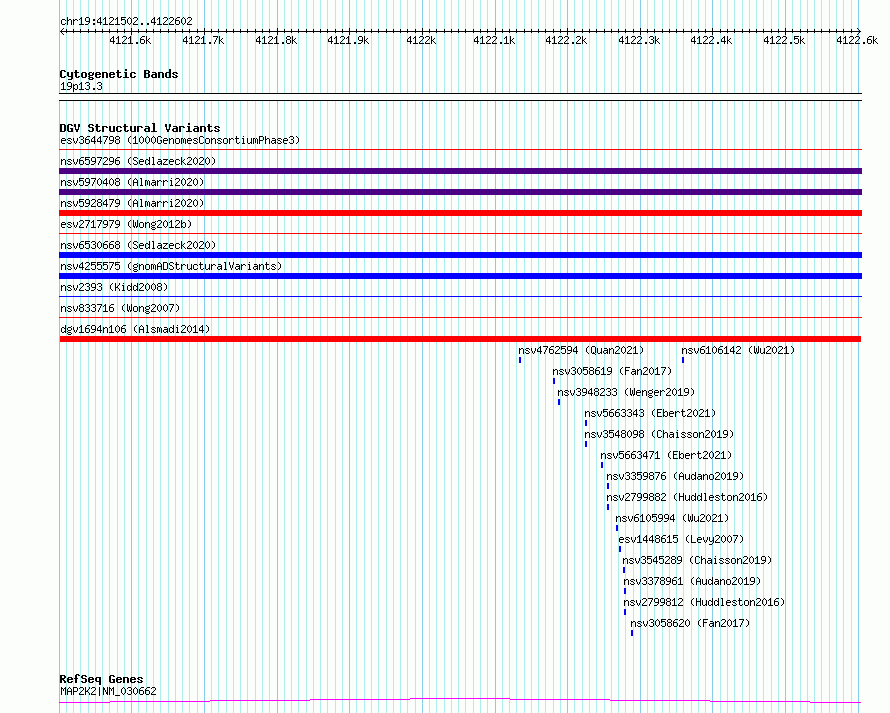
Task: Click the red bar under nsv5928479
Action: pos(460,213)
